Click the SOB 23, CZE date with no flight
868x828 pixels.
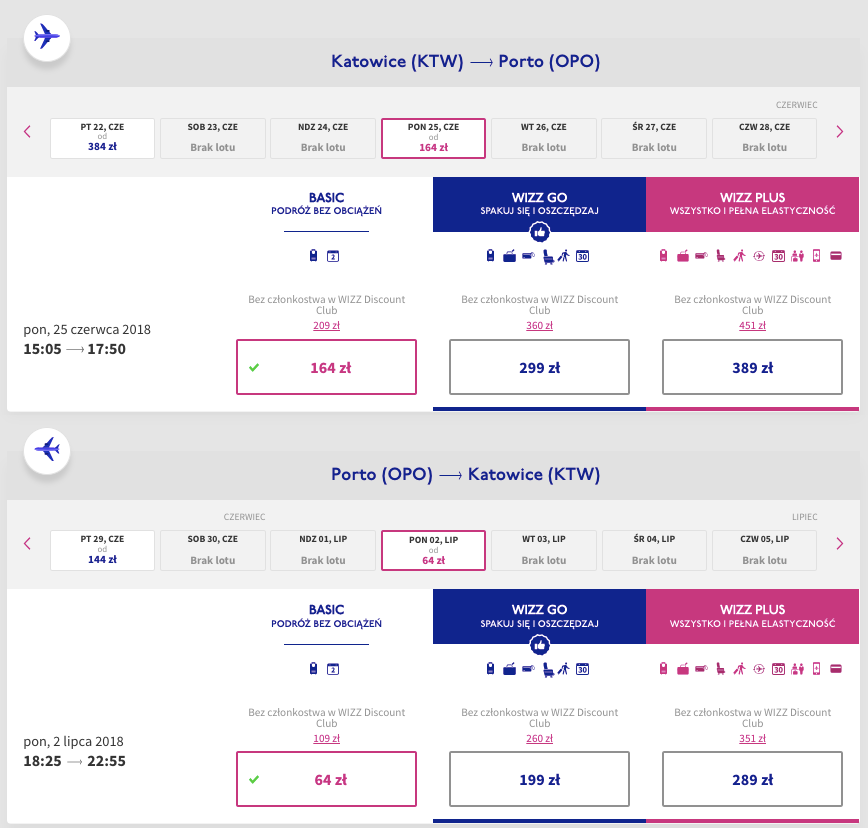[x=213, y=138]
